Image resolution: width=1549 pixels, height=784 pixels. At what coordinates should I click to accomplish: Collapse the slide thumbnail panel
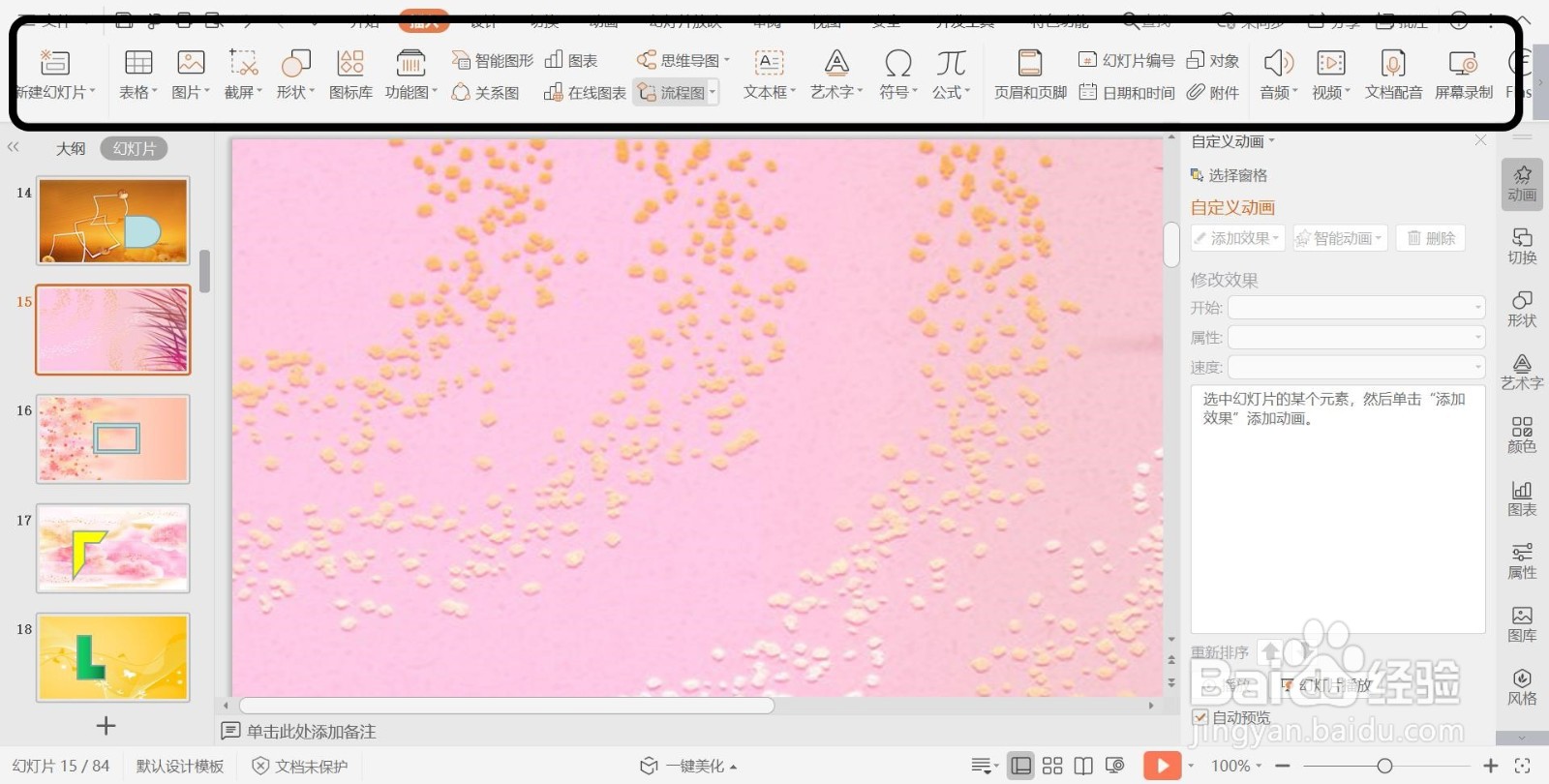13,147
